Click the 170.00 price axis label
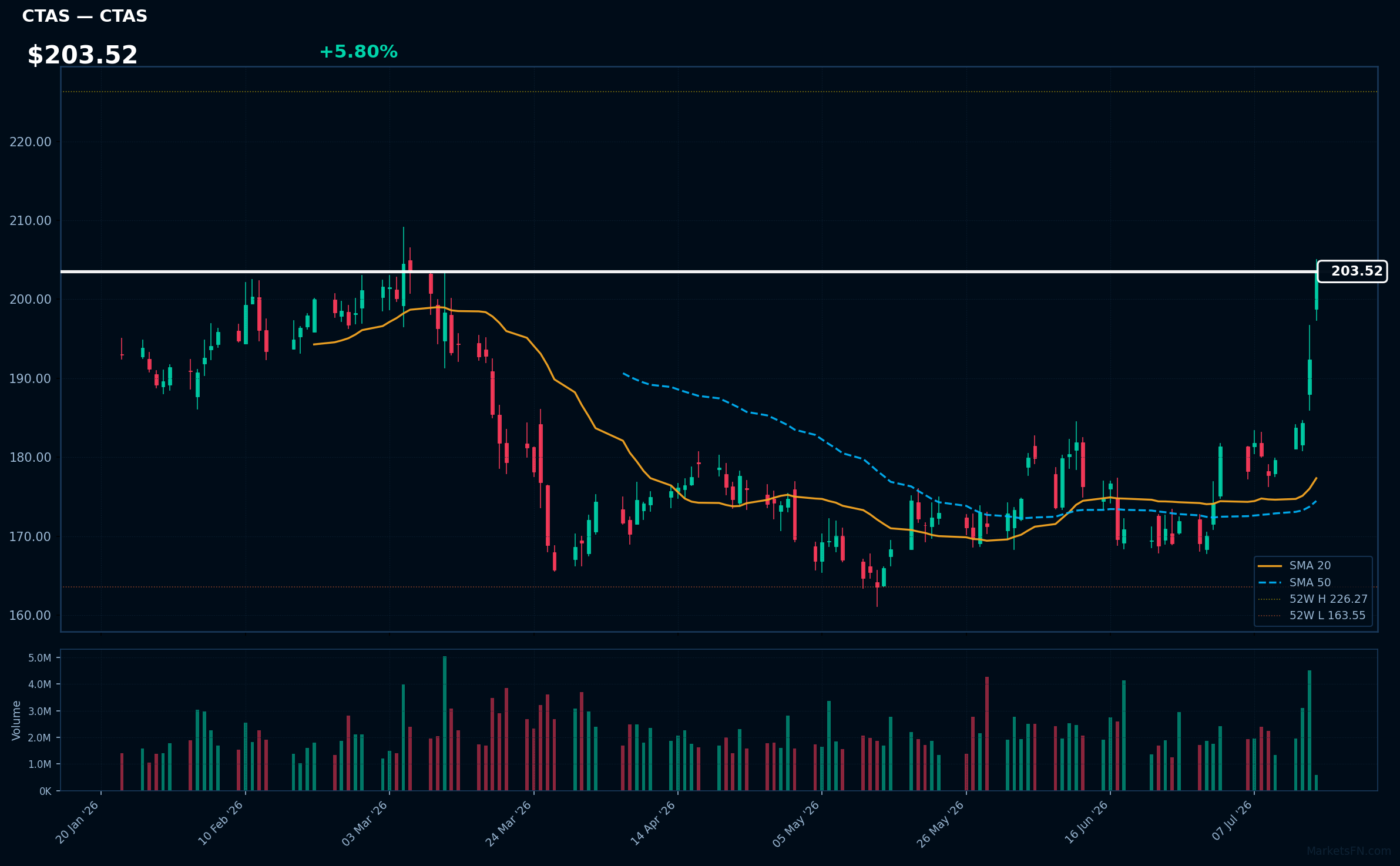Image resolution: width=1400 pixels, height=866 pixels. point(31,536)
